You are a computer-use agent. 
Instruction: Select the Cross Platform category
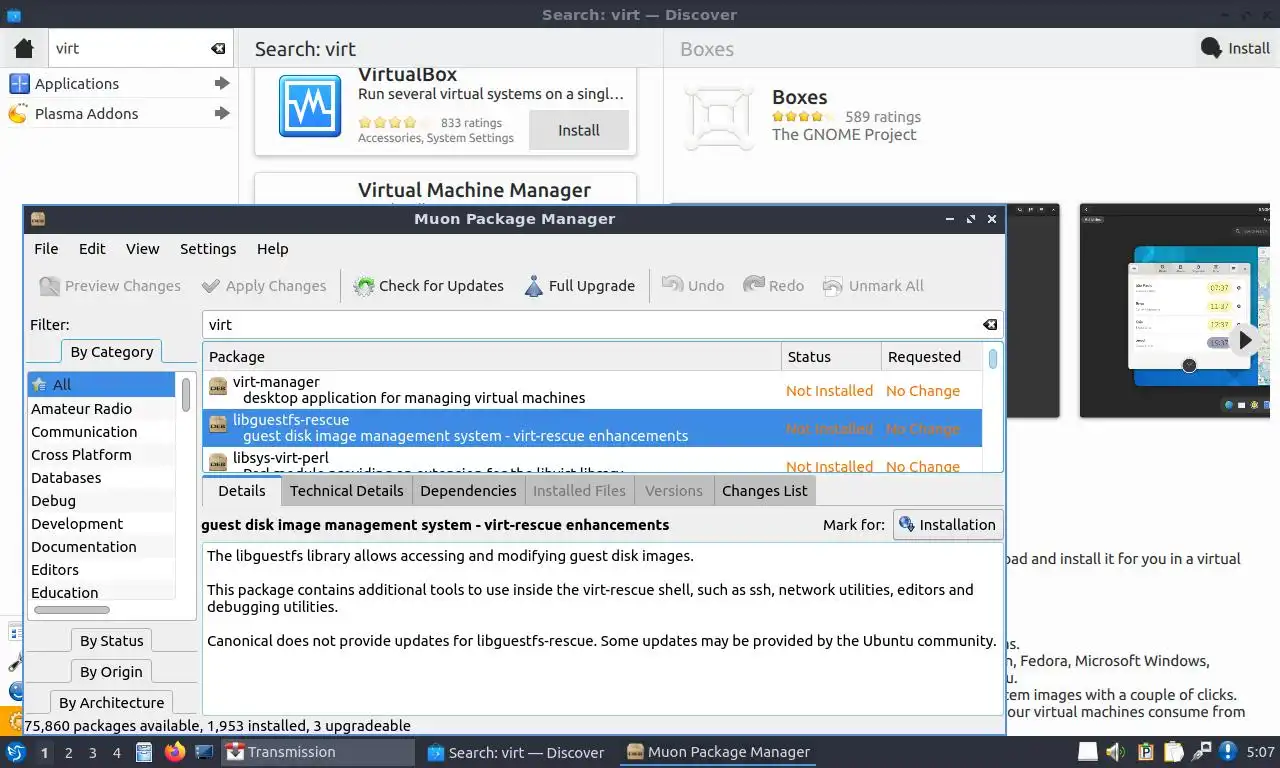coord(101,455)
